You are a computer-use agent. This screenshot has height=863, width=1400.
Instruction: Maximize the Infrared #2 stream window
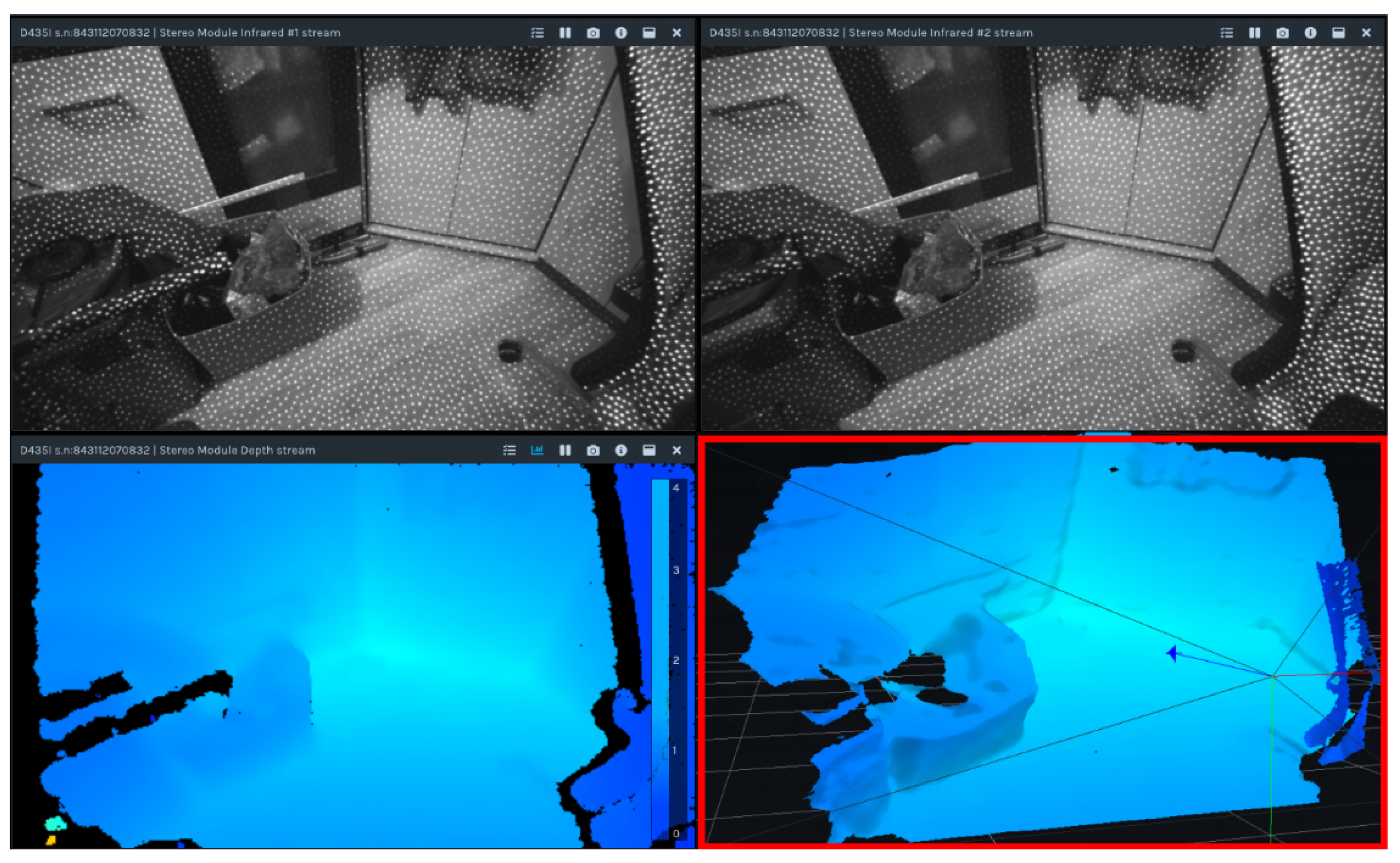click(1338, 33)
